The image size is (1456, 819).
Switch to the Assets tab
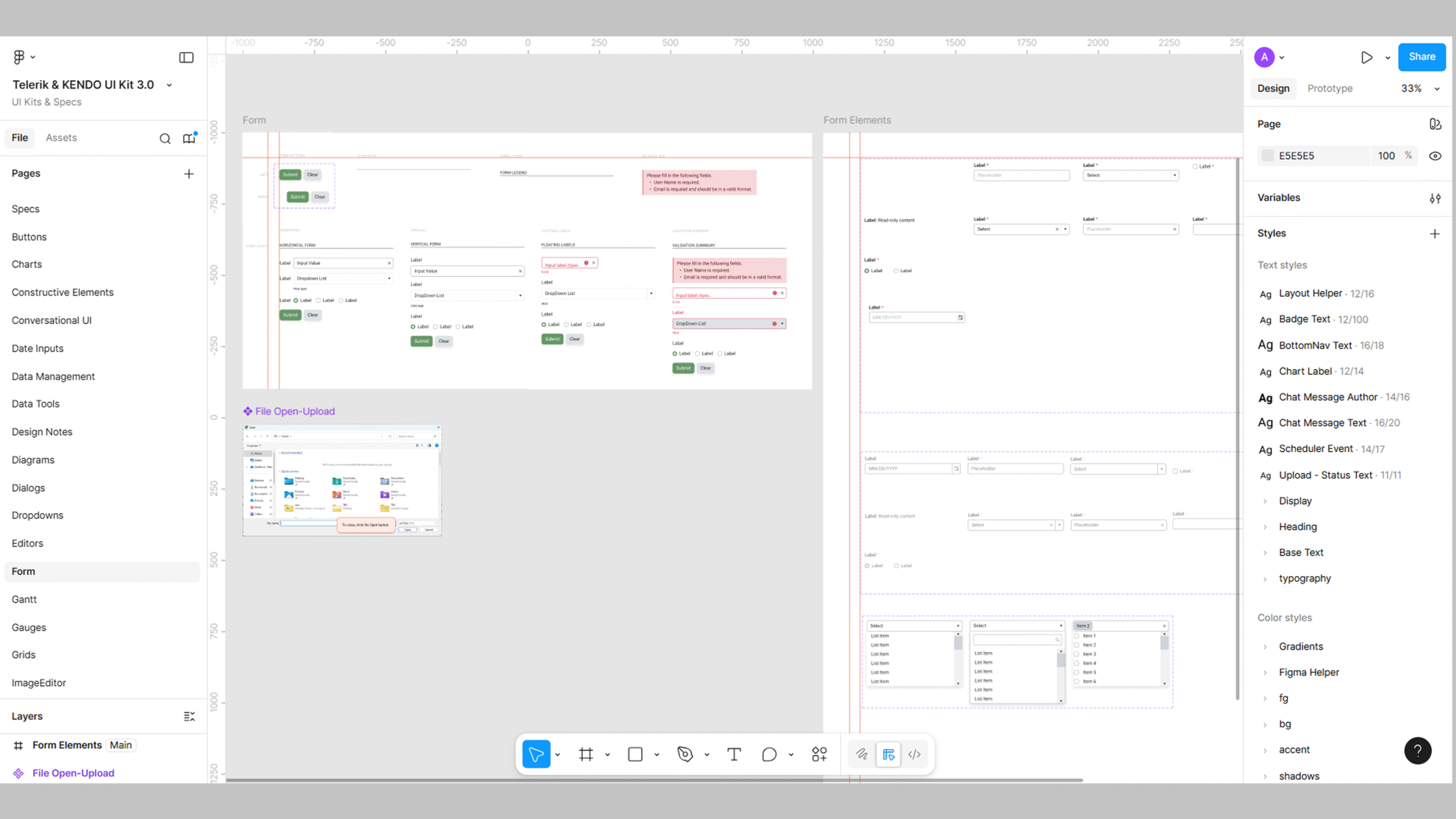click(x=61, y=138)
